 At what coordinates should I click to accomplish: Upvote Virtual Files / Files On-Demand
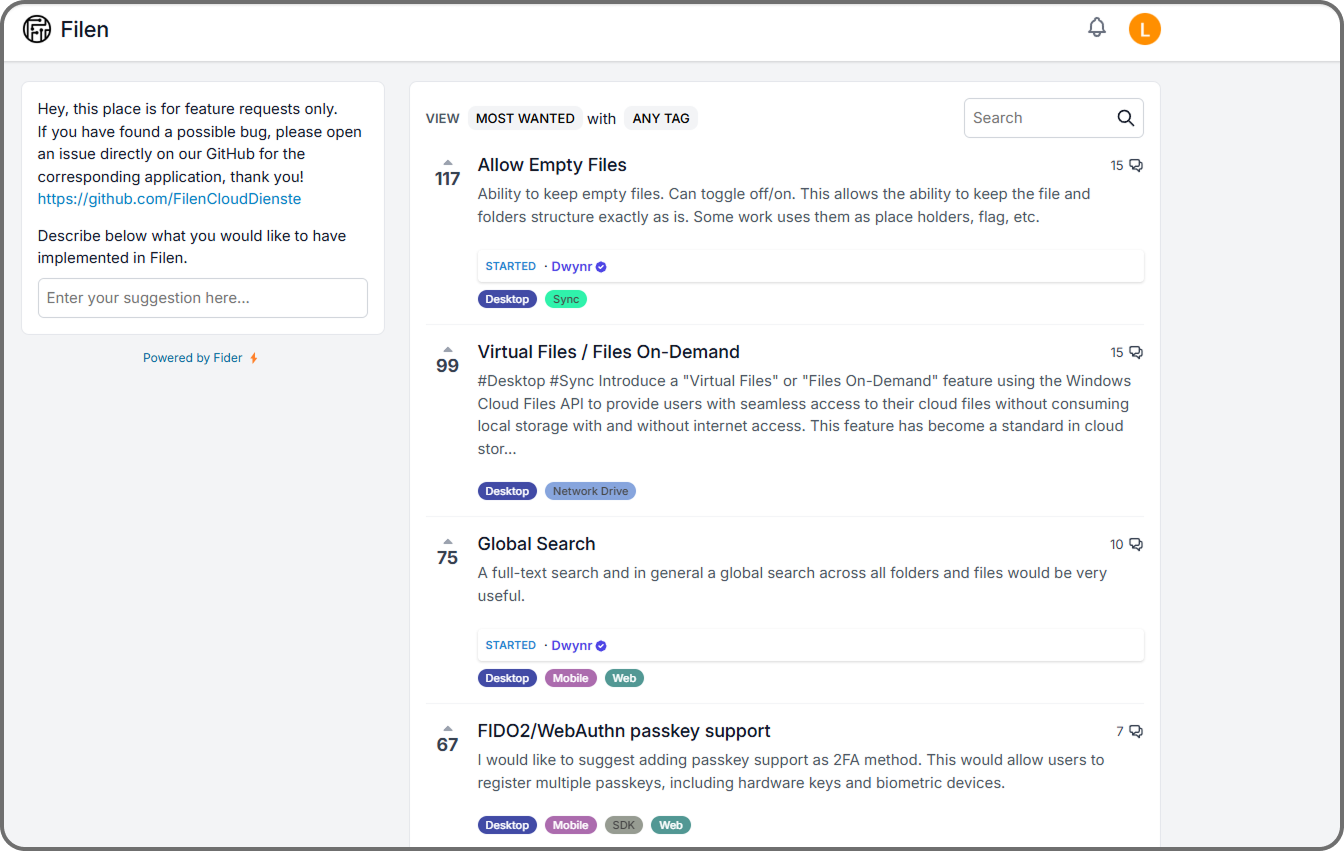click(448, 350)
